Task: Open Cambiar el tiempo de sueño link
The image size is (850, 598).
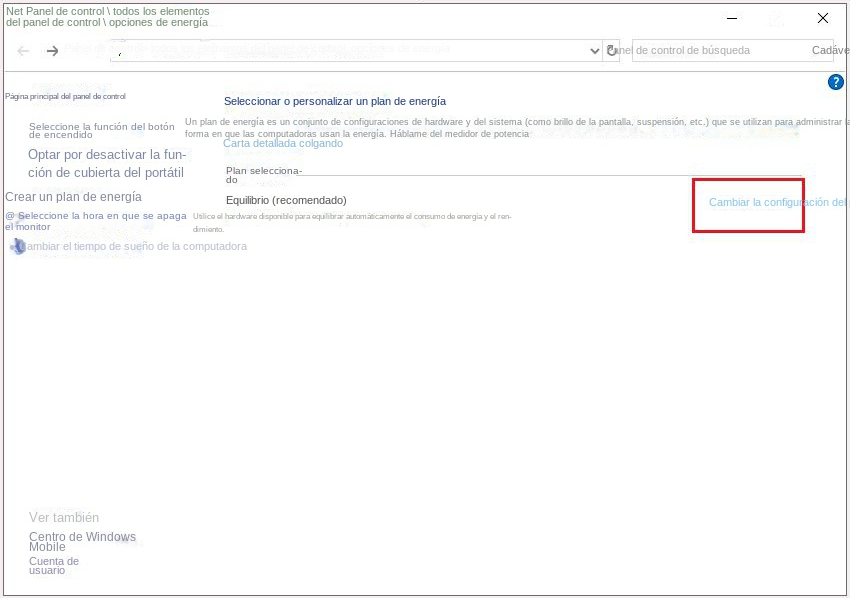Action: click(134, 246)
